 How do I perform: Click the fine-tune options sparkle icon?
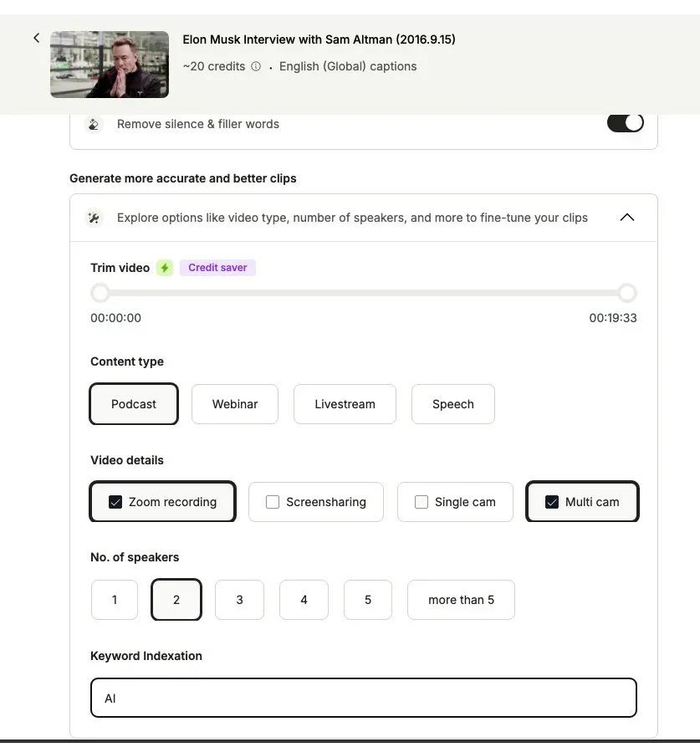tap(94, 218)
